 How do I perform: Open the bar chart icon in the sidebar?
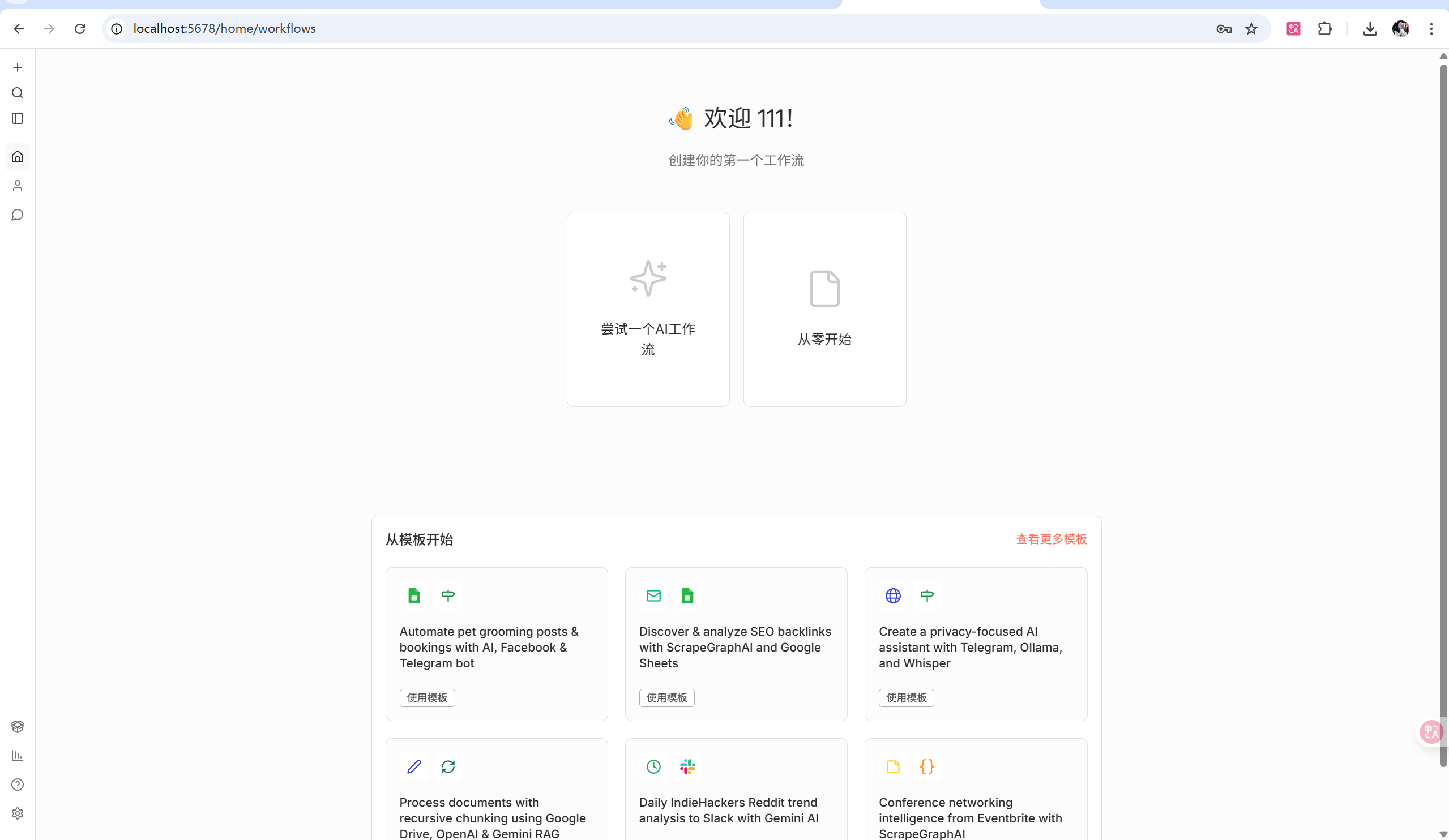click(17, 756)
